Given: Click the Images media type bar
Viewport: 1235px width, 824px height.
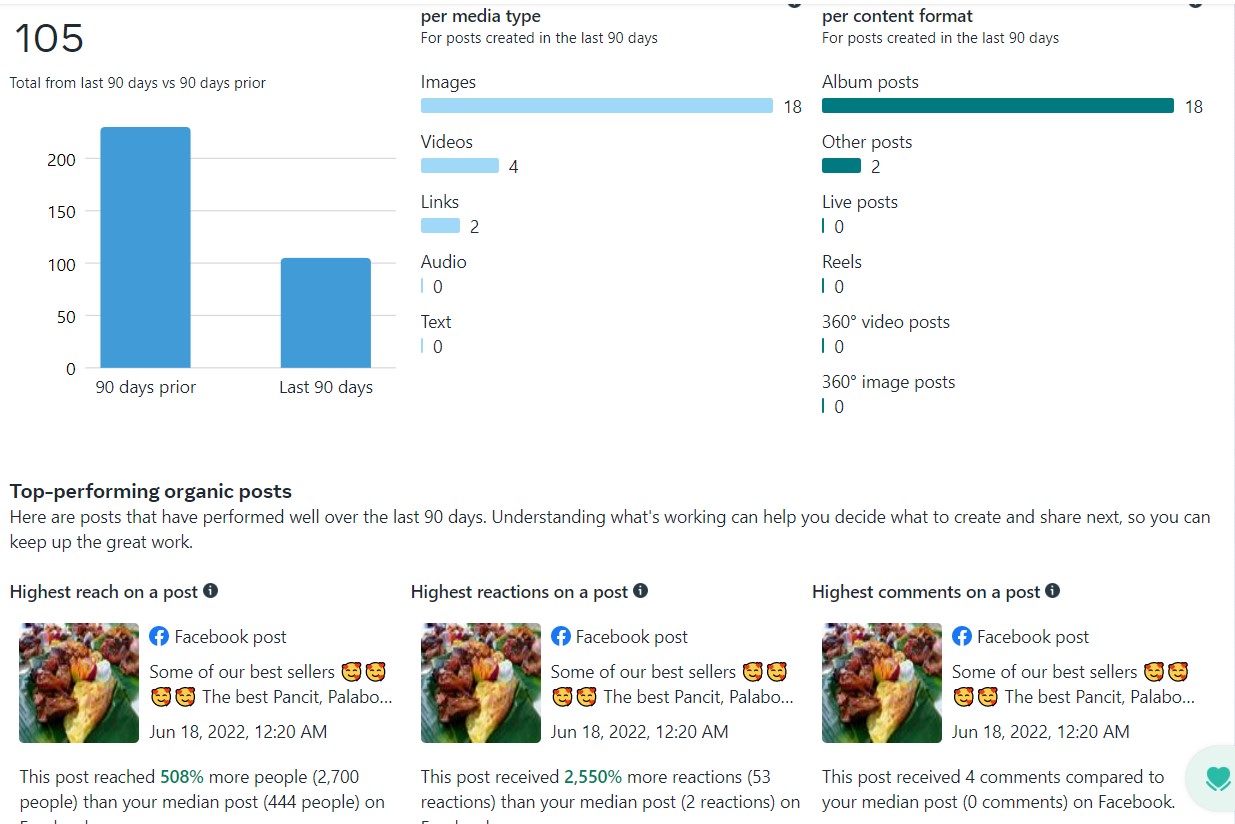Looking at the screenshot, I should click(597, 106).
